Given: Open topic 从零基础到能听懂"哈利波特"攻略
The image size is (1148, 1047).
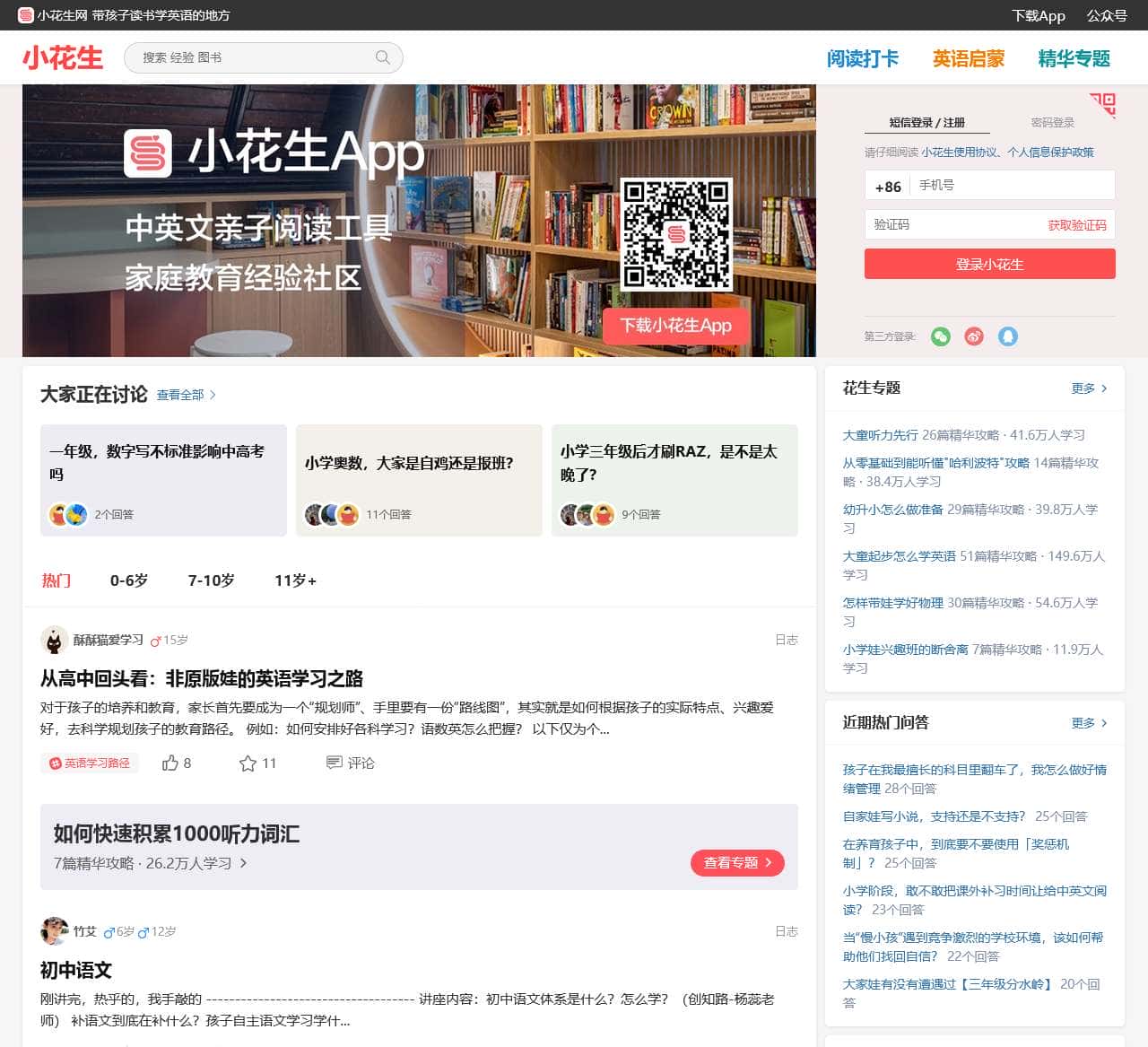Looking at the screenshot, I should coord(935,463).
